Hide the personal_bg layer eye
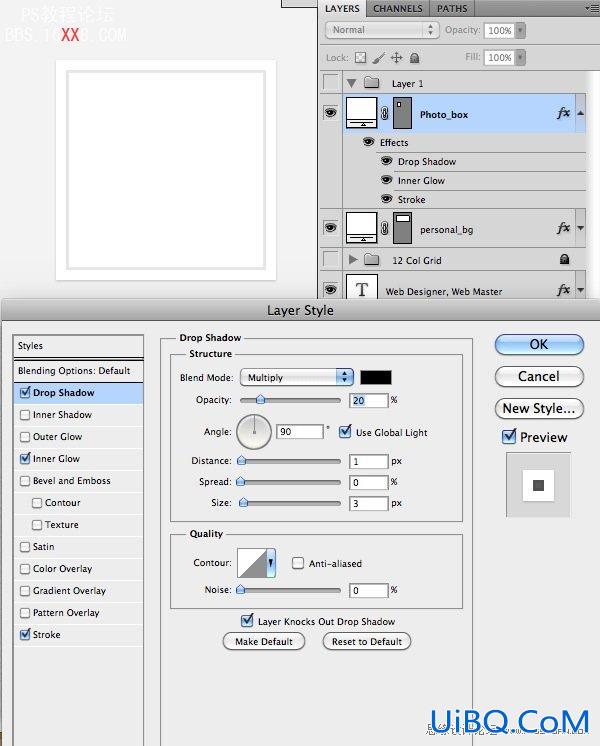 (x=331, y=227)
